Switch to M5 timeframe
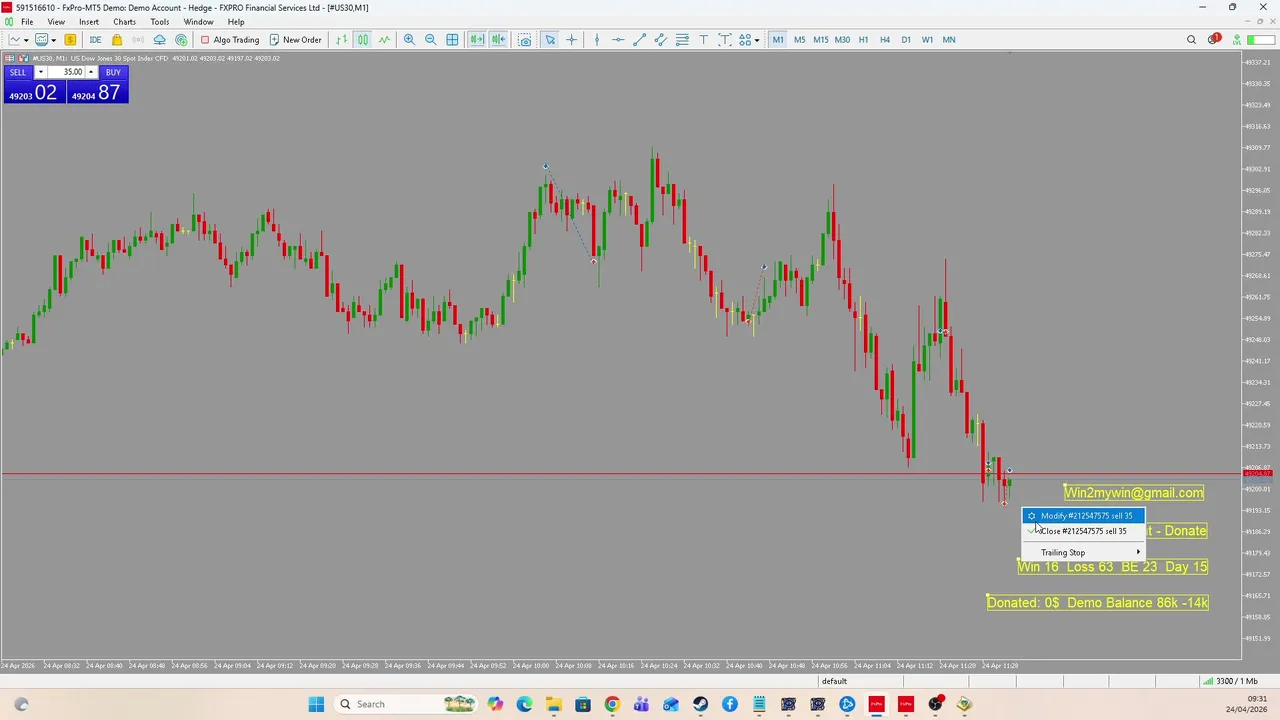 [799, 40]
